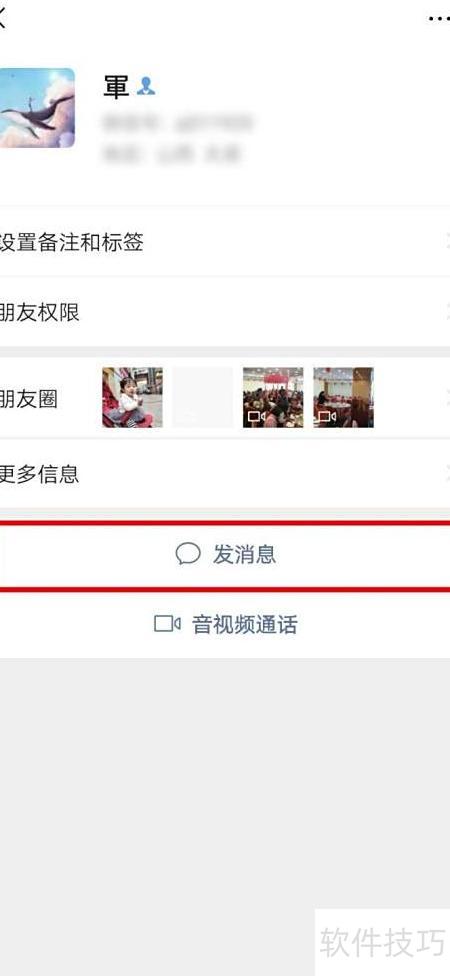Tap the back arrow at top left
450x976 pixels.
(x=2, y=17)
